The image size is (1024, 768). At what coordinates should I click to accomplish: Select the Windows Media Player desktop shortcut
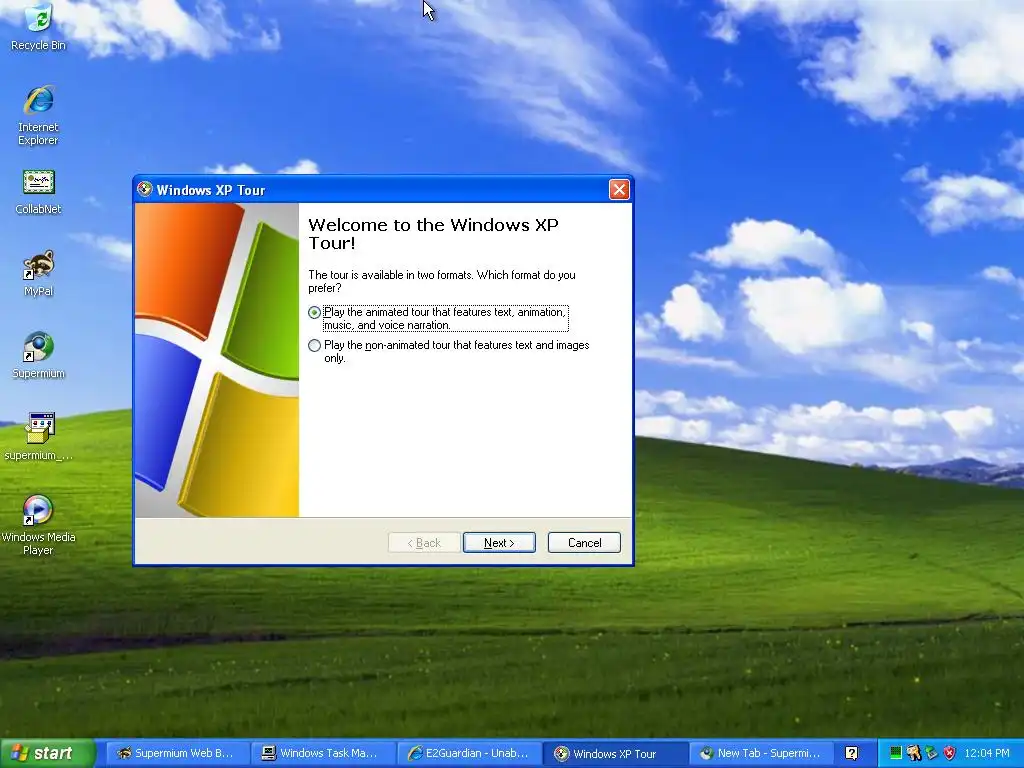[x=39, y=525]
